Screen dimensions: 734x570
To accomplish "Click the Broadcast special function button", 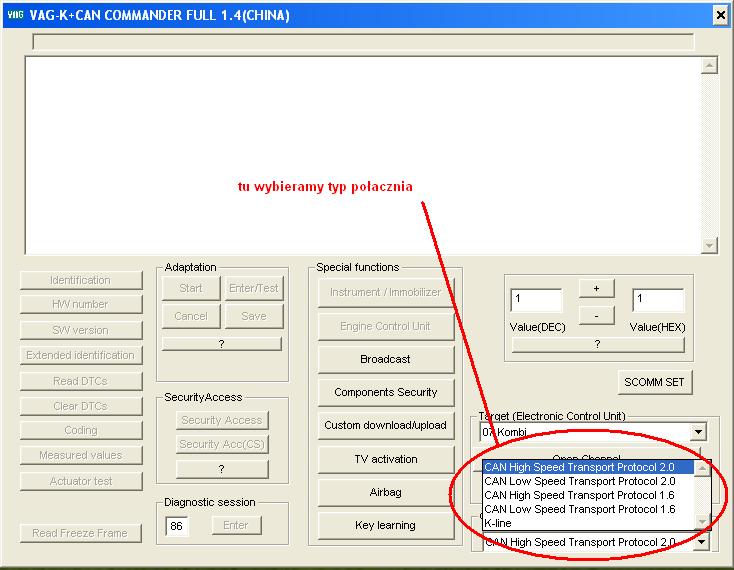I will 385,359.
